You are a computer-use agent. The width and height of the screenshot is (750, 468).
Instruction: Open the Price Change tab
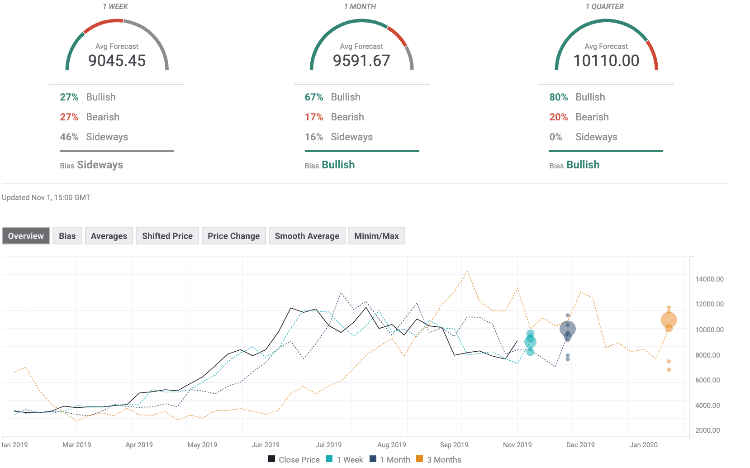234,236
